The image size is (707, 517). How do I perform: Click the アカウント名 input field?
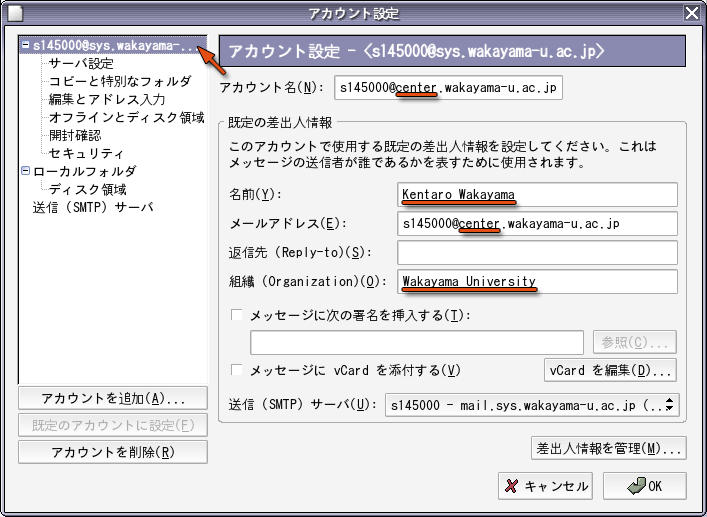(448, 87)
